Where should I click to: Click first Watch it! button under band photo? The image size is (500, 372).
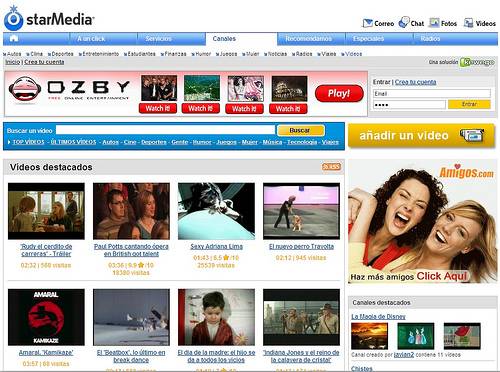tap(158, 108)
